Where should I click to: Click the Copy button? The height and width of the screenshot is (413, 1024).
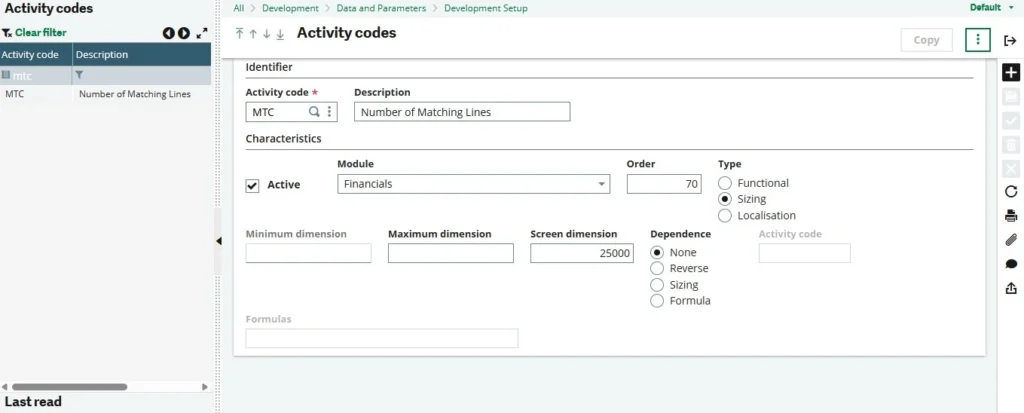pyautogui.click(x=926, y=40)
